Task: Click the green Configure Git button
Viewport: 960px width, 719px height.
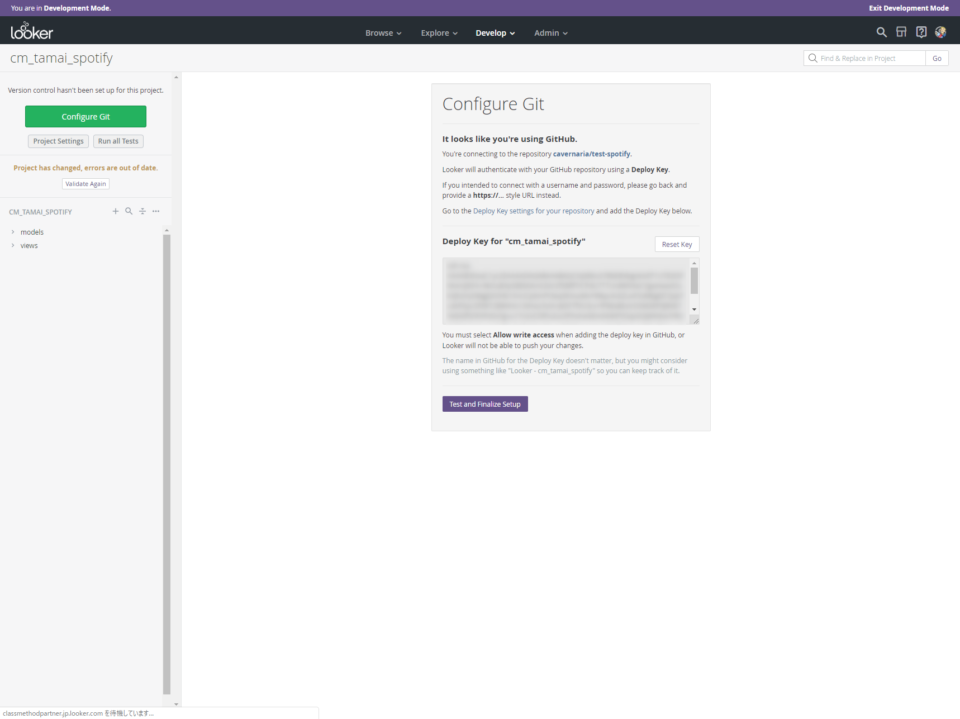Action: click(86, 117)
